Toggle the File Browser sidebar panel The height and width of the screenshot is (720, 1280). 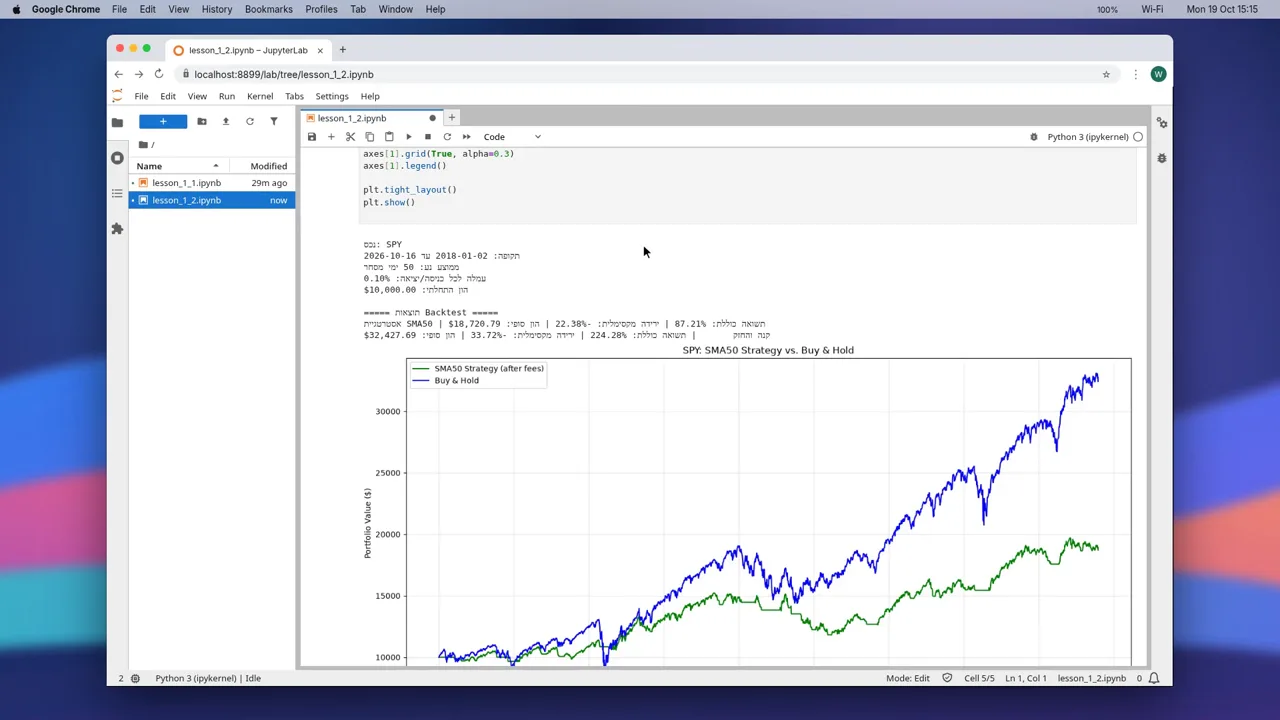pyautogui.click(x=117, y=123)
